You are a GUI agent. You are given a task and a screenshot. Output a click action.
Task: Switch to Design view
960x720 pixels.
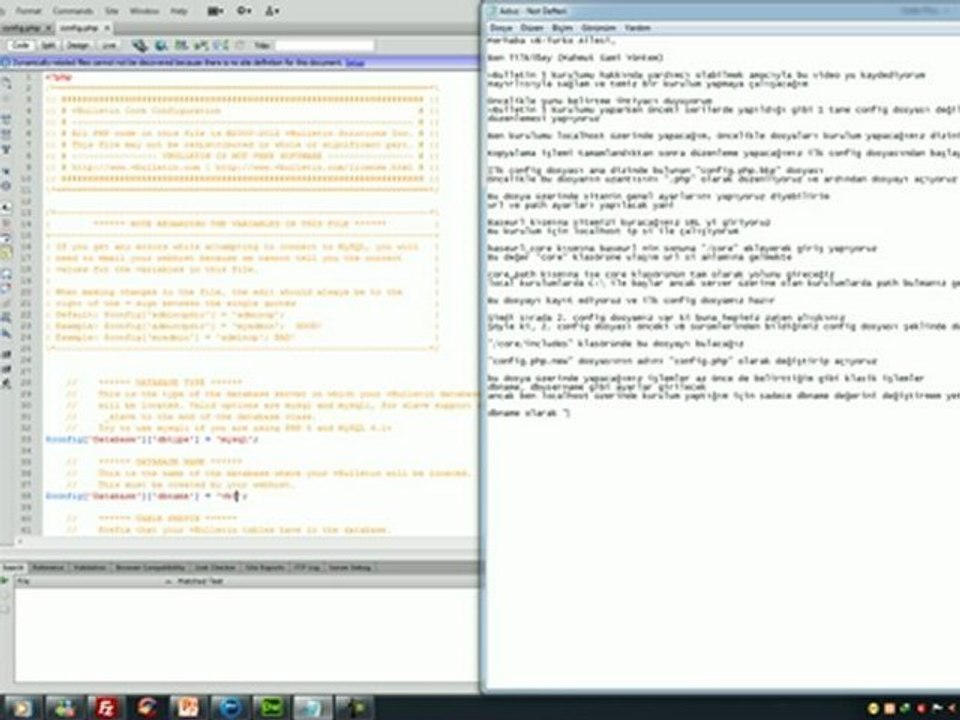[x=78, y=45]
